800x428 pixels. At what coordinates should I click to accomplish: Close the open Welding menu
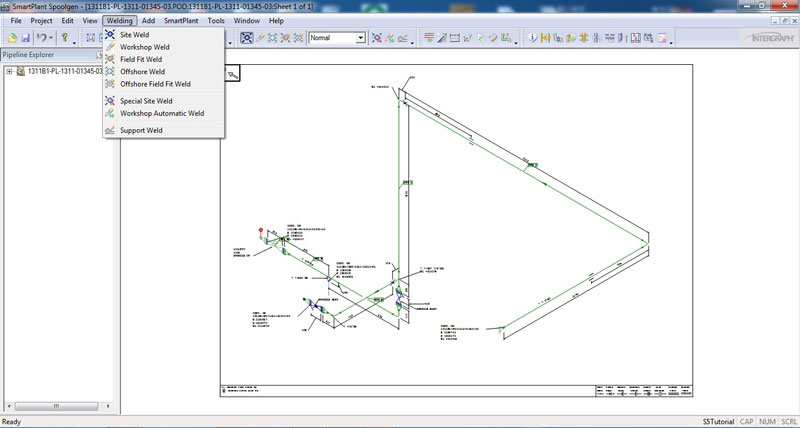[x=119, y=21]
